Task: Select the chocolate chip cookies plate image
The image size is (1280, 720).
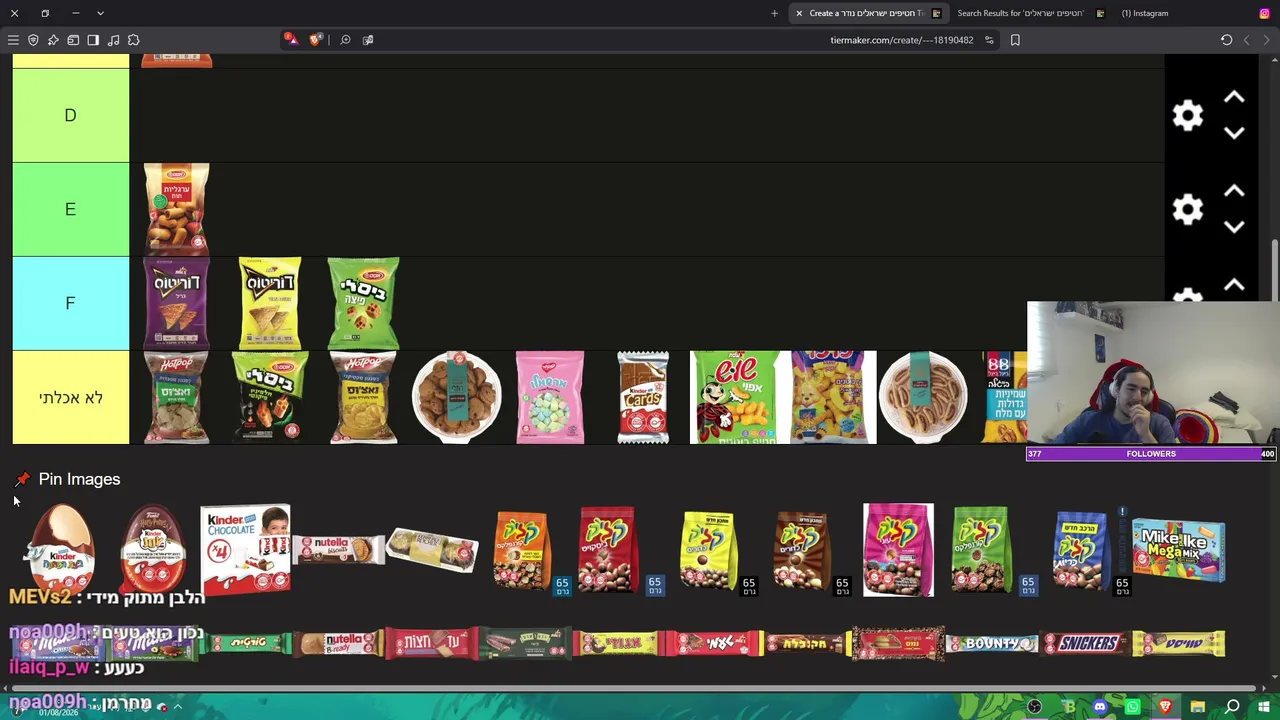Action: (x=456, y=397)
